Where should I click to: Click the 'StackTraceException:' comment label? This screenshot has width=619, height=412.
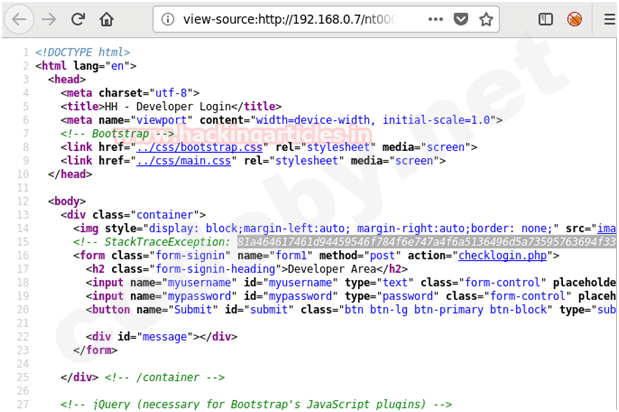(167, 242)
